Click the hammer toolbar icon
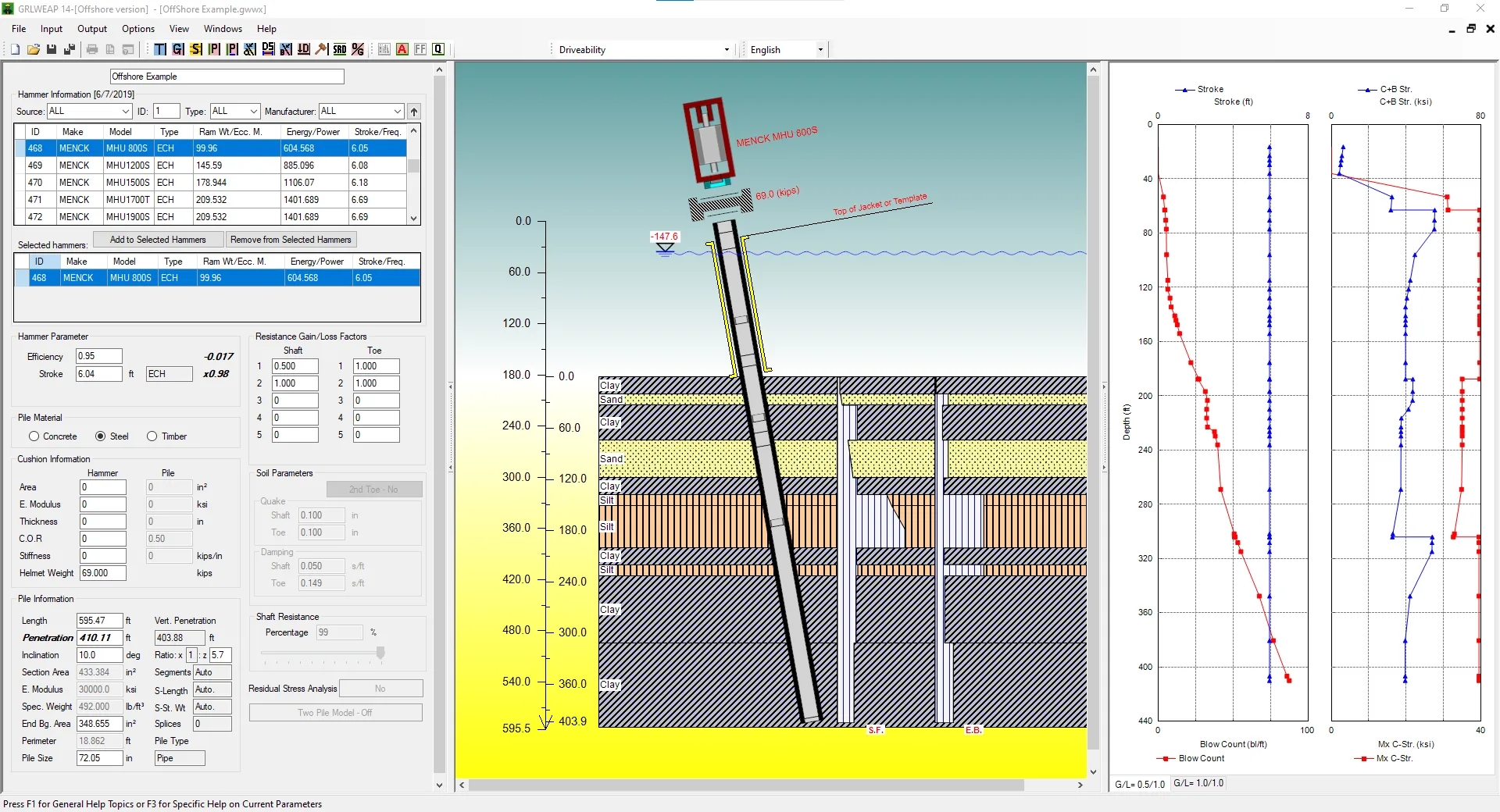Screen dimensions: 1500x812 pos(322,49)
